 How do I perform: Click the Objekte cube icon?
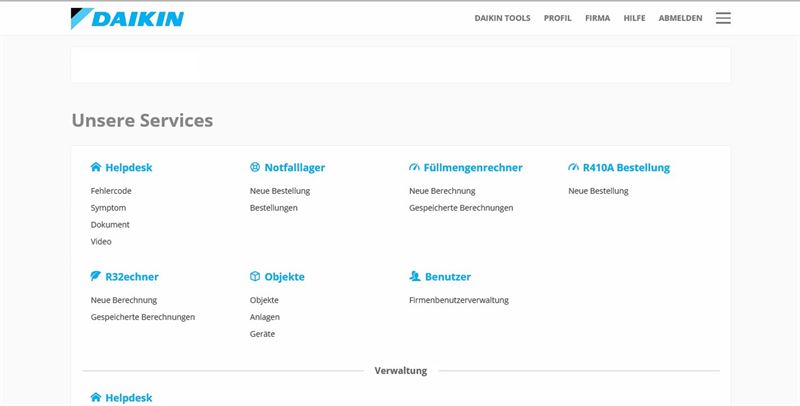pos(255,277)
